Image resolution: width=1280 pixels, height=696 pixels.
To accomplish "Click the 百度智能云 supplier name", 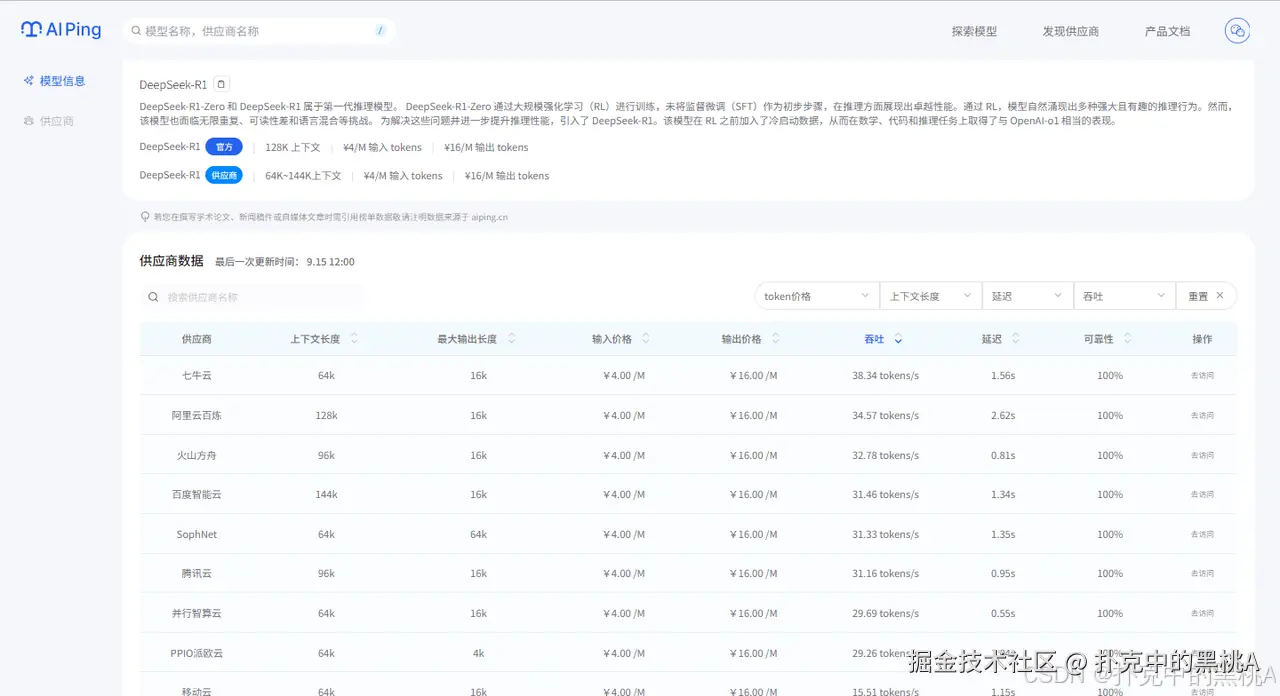I will tap(196, 494).
